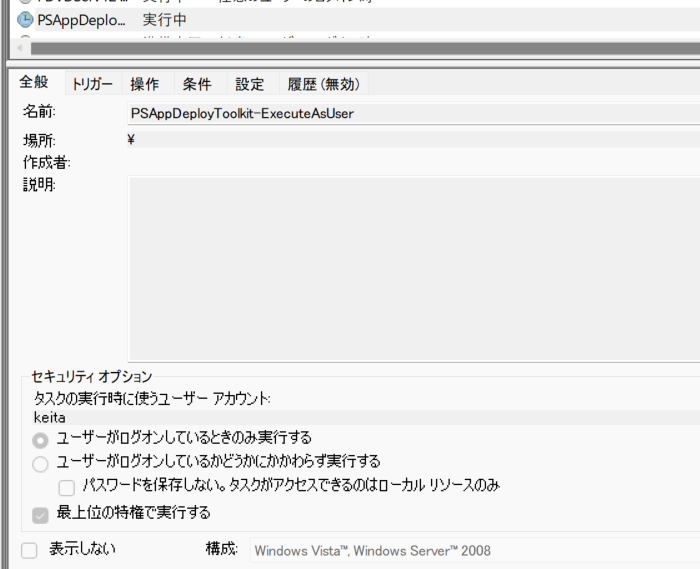
Task: Switch to the トリガー tab
Action: pos(92,84)
